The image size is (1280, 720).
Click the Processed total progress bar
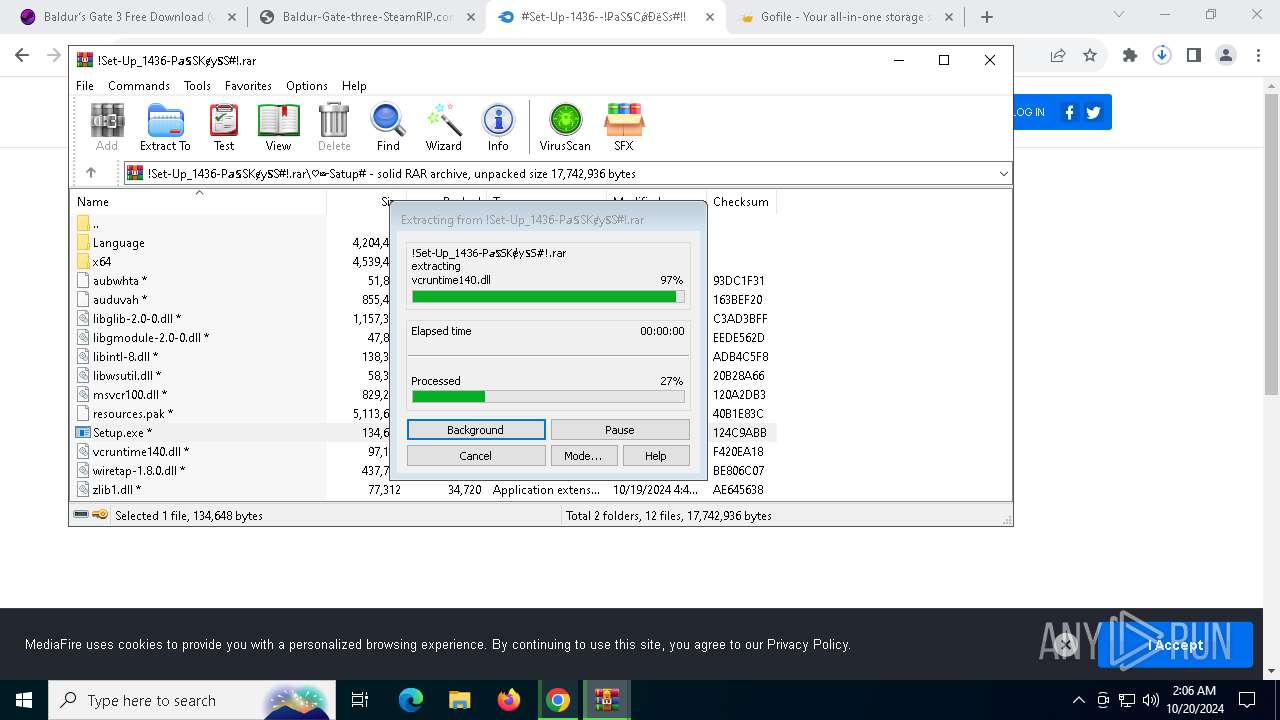click(x=548, y=397)
